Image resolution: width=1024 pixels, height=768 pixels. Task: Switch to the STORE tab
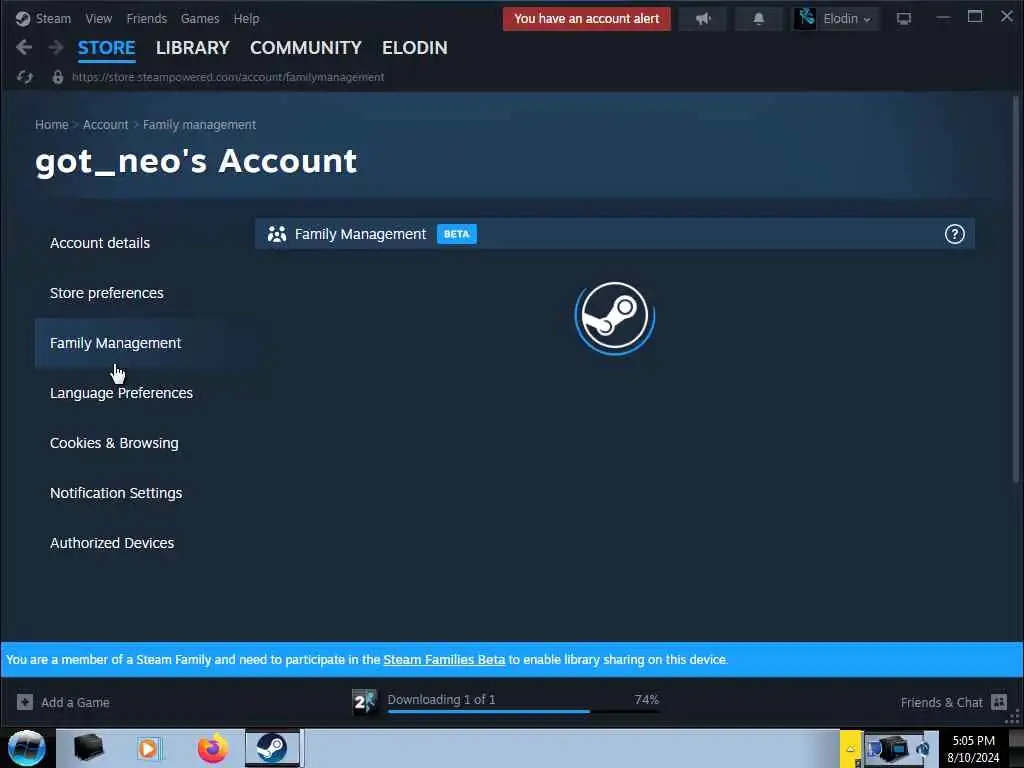pos(106,48)
